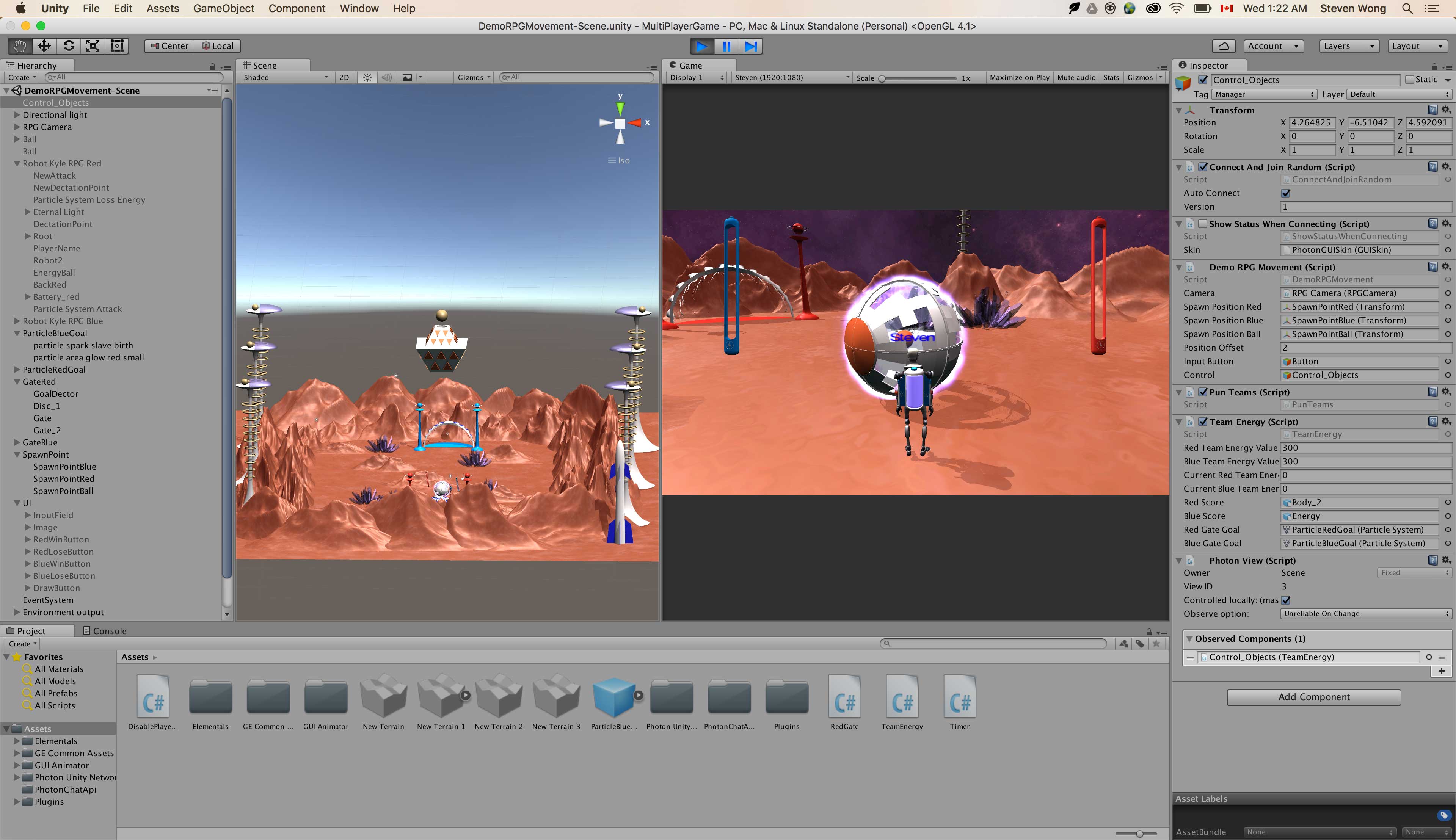Select the Move tool
The image size is (1456, 840).
coord(44,46)
